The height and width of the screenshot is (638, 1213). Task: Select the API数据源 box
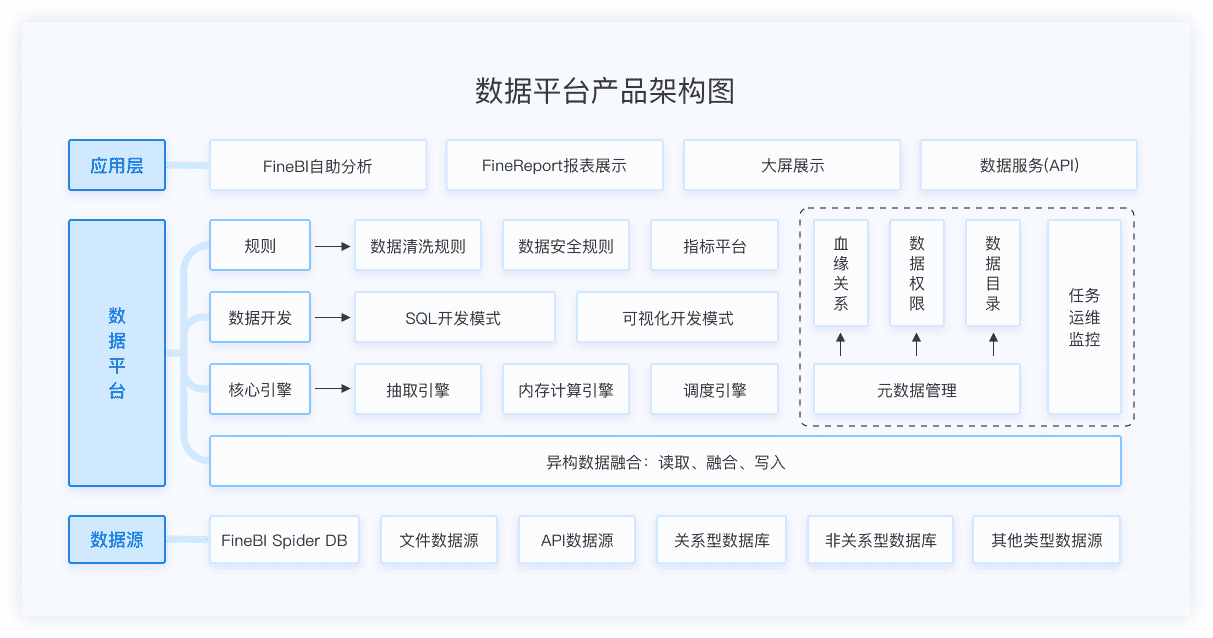tap(577, 540)
